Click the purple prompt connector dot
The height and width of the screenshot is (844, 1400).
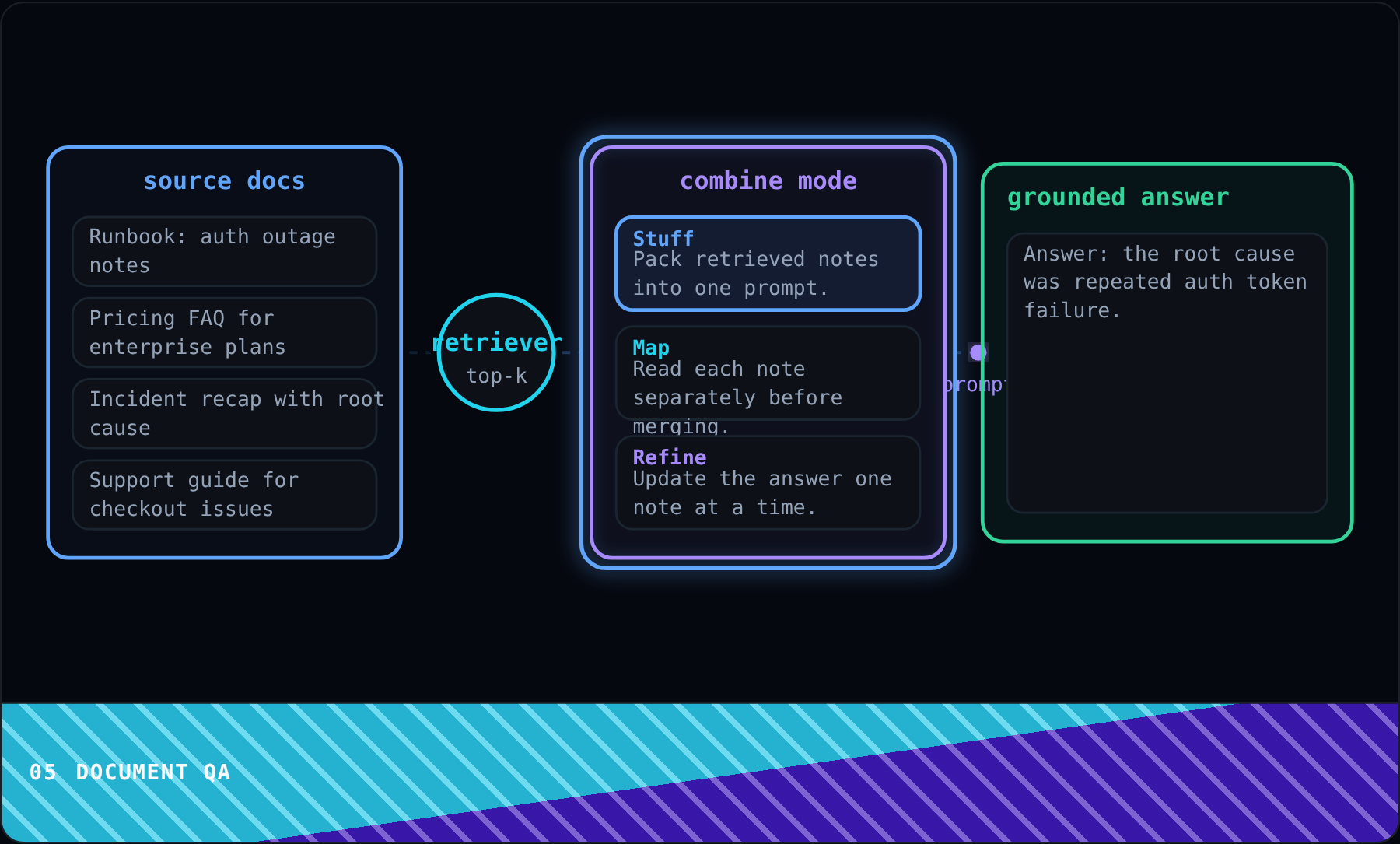tap(978, 352)
